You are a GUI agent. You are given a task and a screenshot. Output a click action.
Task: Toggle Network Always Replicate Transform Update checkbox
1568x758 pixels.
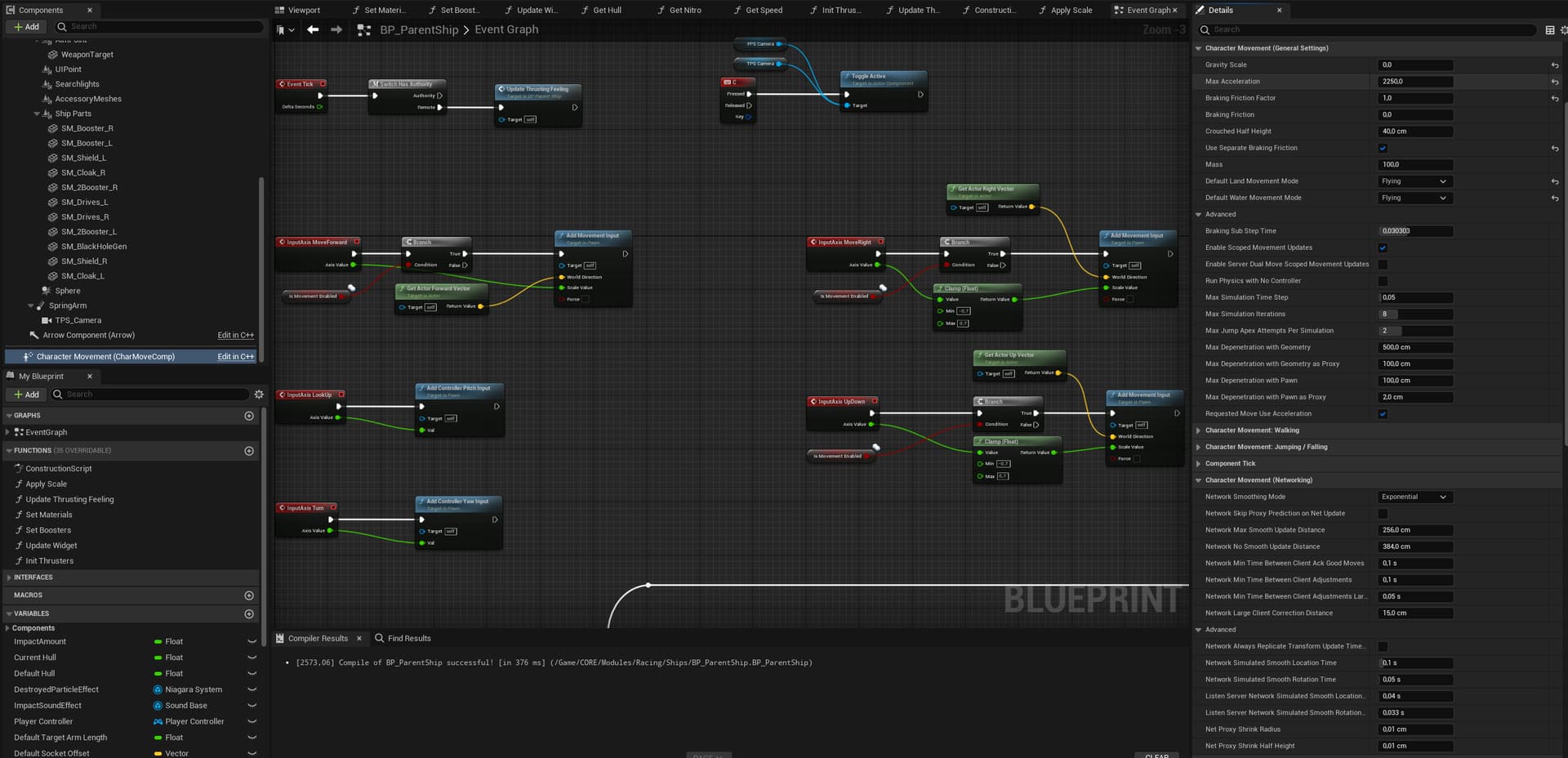coord(1383,647)
